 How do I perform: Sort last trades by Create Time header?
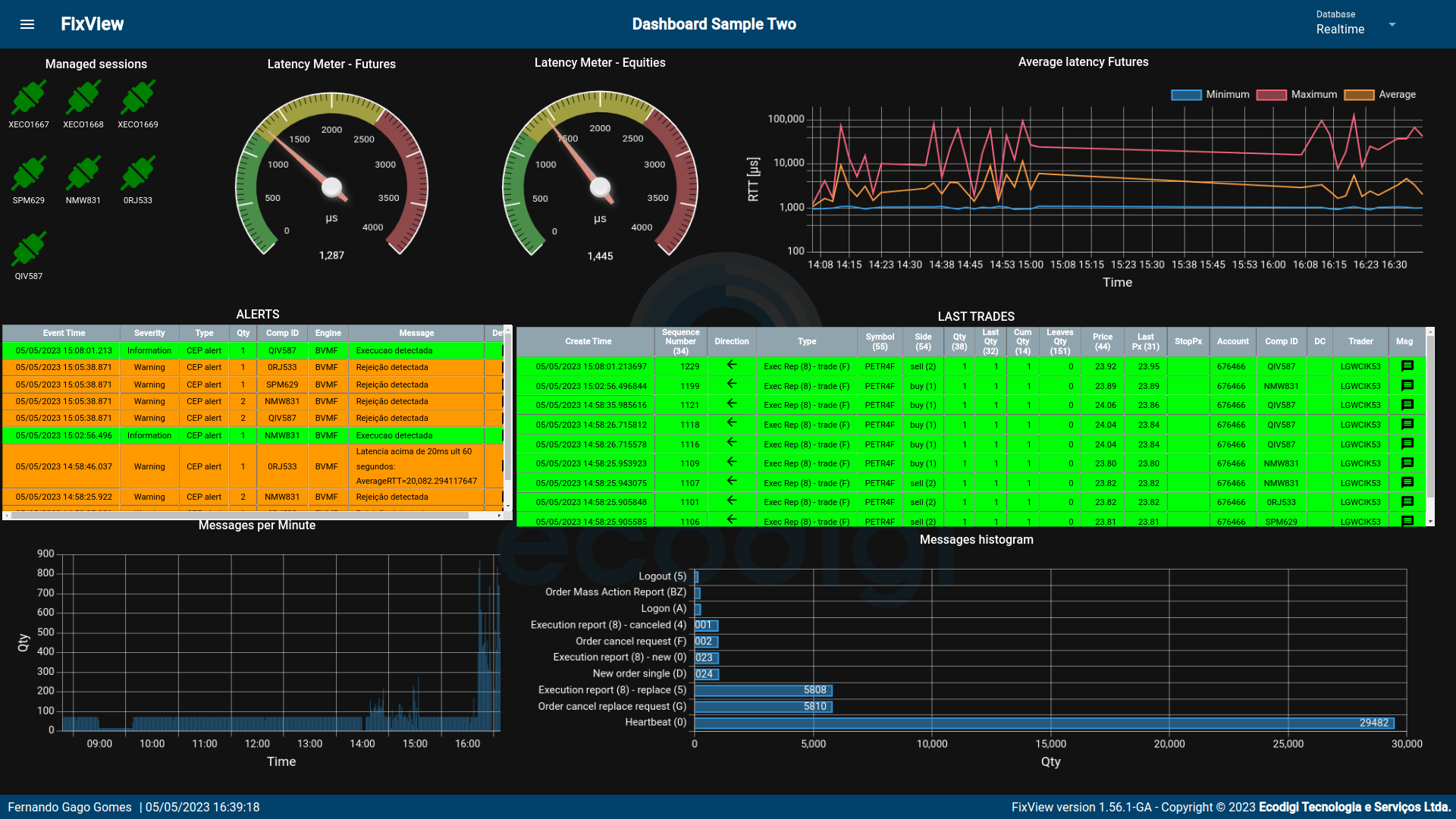[x=588, y=341]
